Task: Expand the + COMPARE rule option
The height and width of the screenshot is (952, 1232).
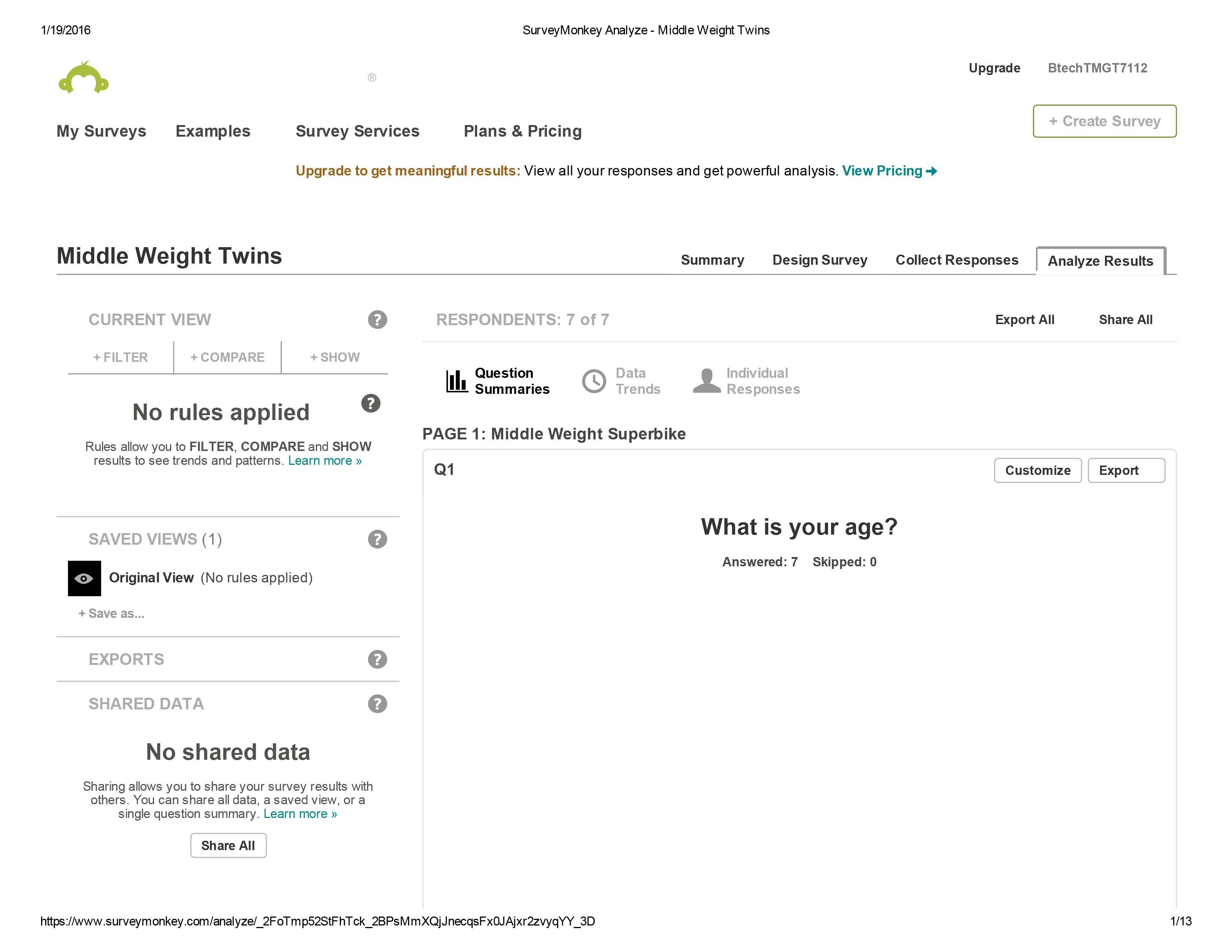Action: coord(227,357)
